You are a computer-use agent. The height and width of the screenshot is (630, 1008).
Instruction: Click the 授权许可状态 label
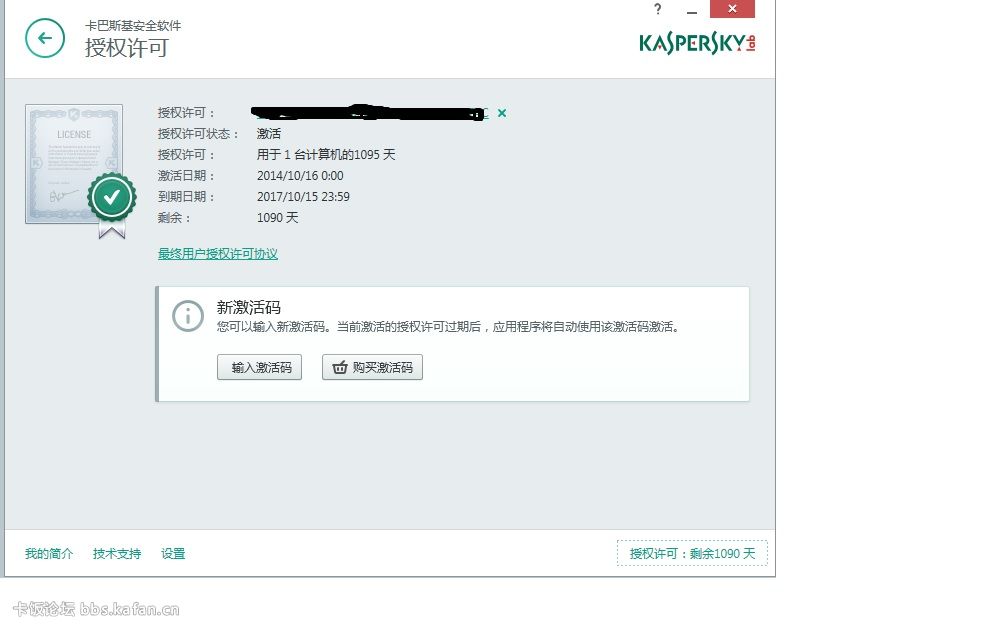click(x=198, y=134)
